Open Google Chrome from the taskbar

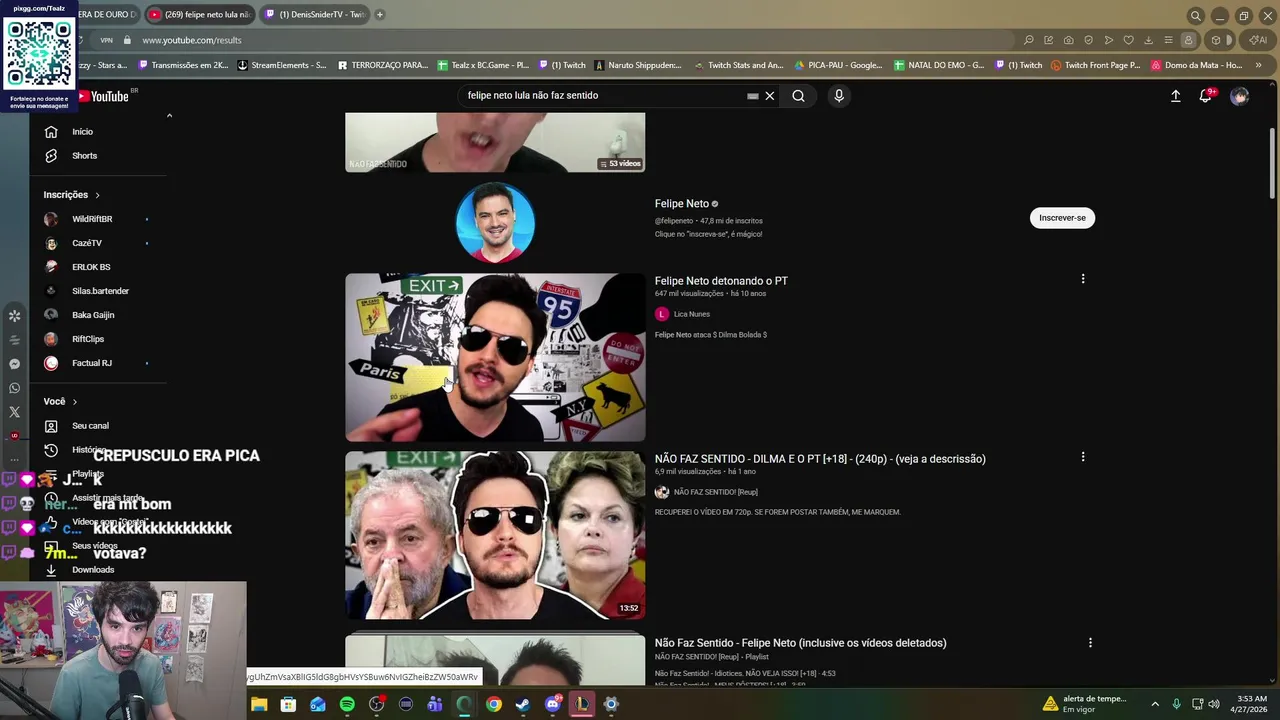(x=494, y=704)
